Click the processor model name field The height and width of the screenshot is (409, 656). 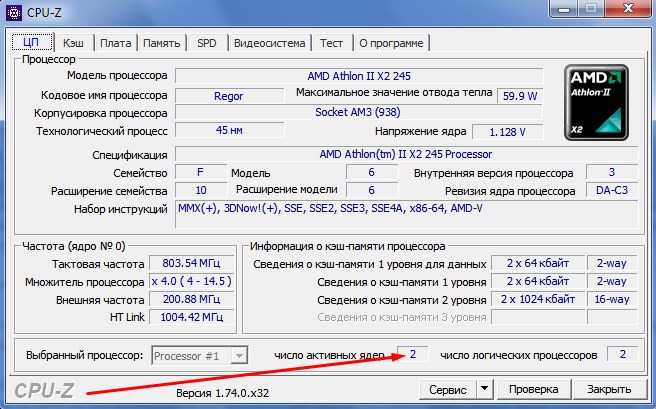pyautogui.click(x=359, y=76)
